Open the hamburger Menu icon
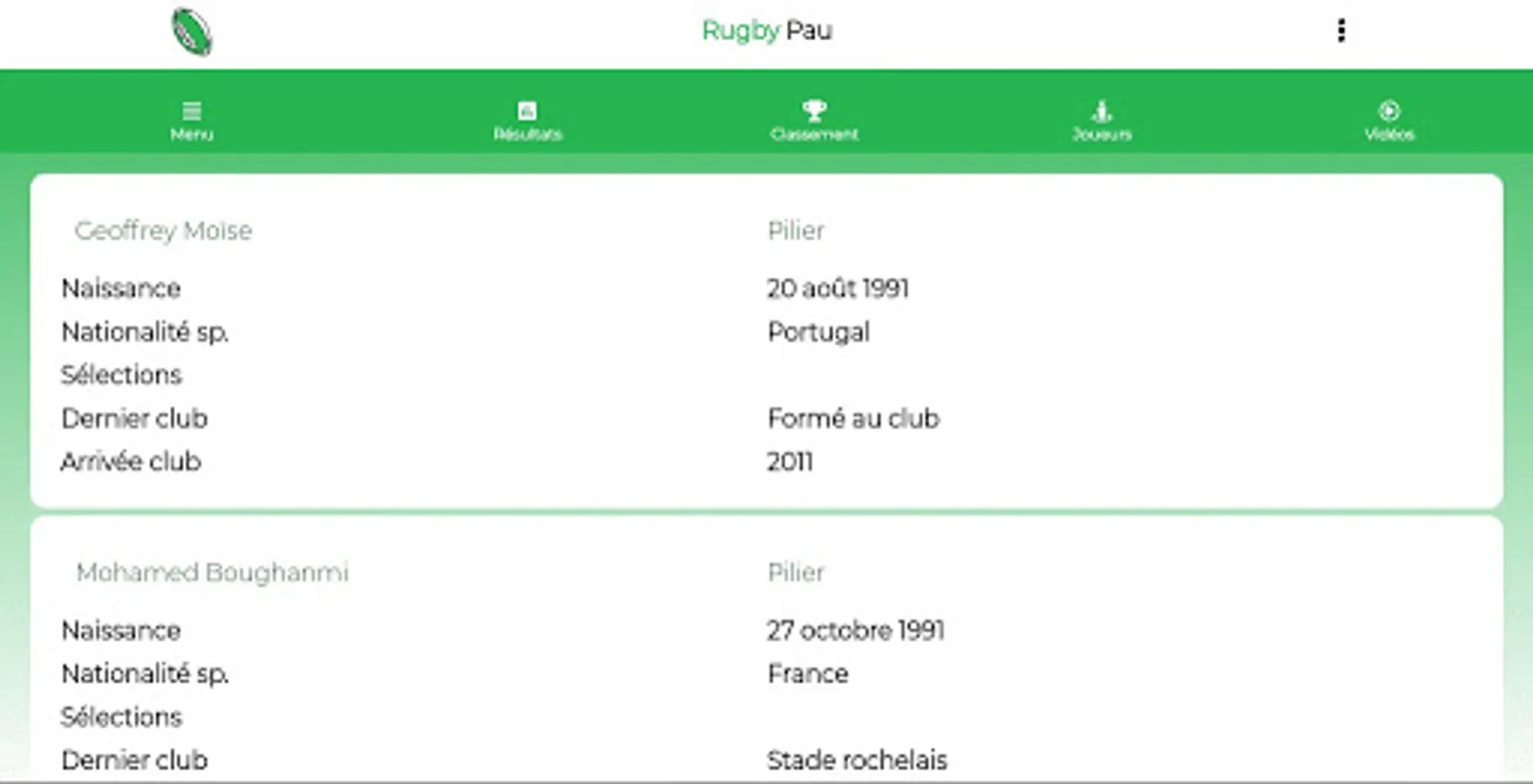The image size is (1533, 784). (192, 111)
